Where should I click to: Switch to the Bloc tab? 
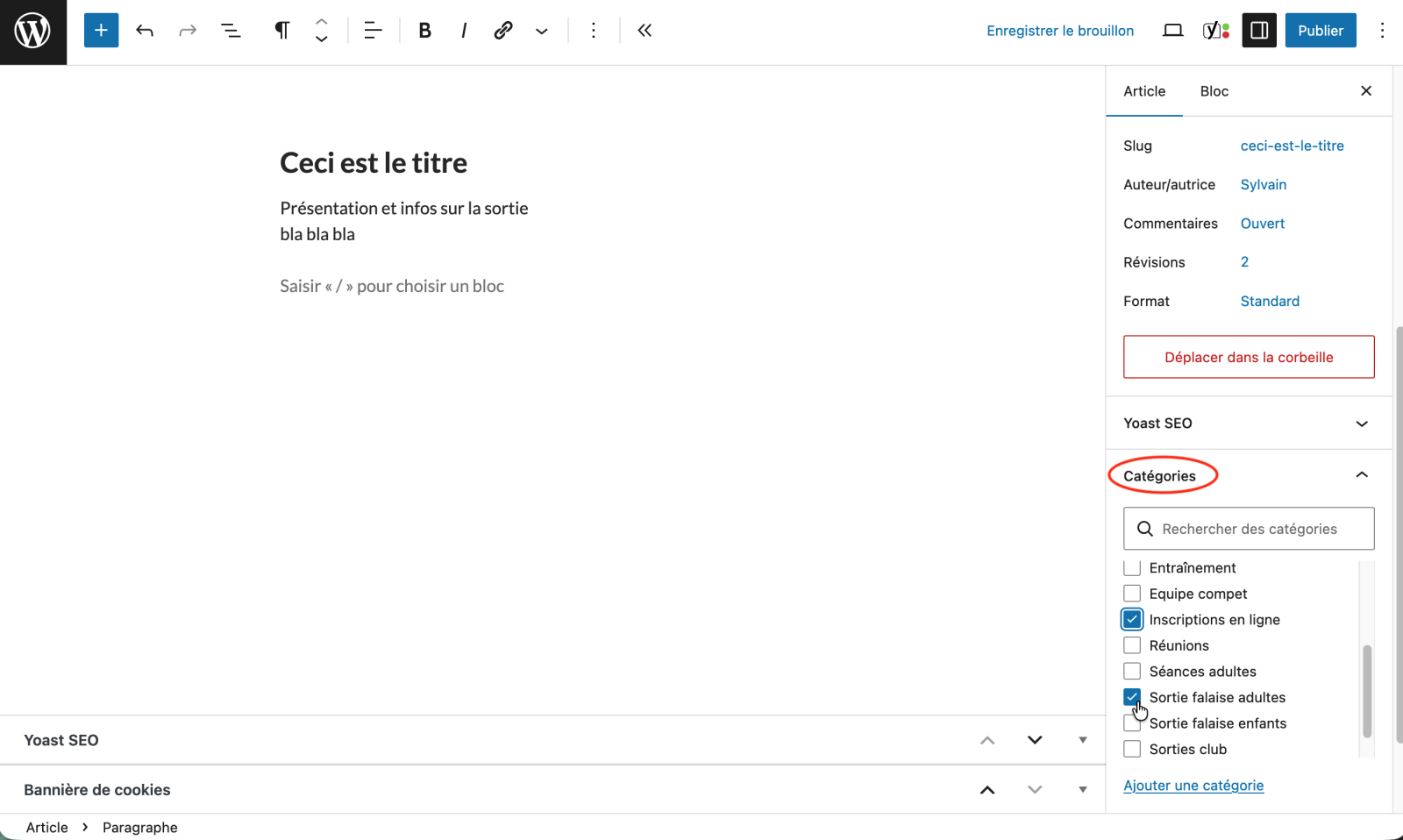pyautogui.click(x=1214, y=91)
